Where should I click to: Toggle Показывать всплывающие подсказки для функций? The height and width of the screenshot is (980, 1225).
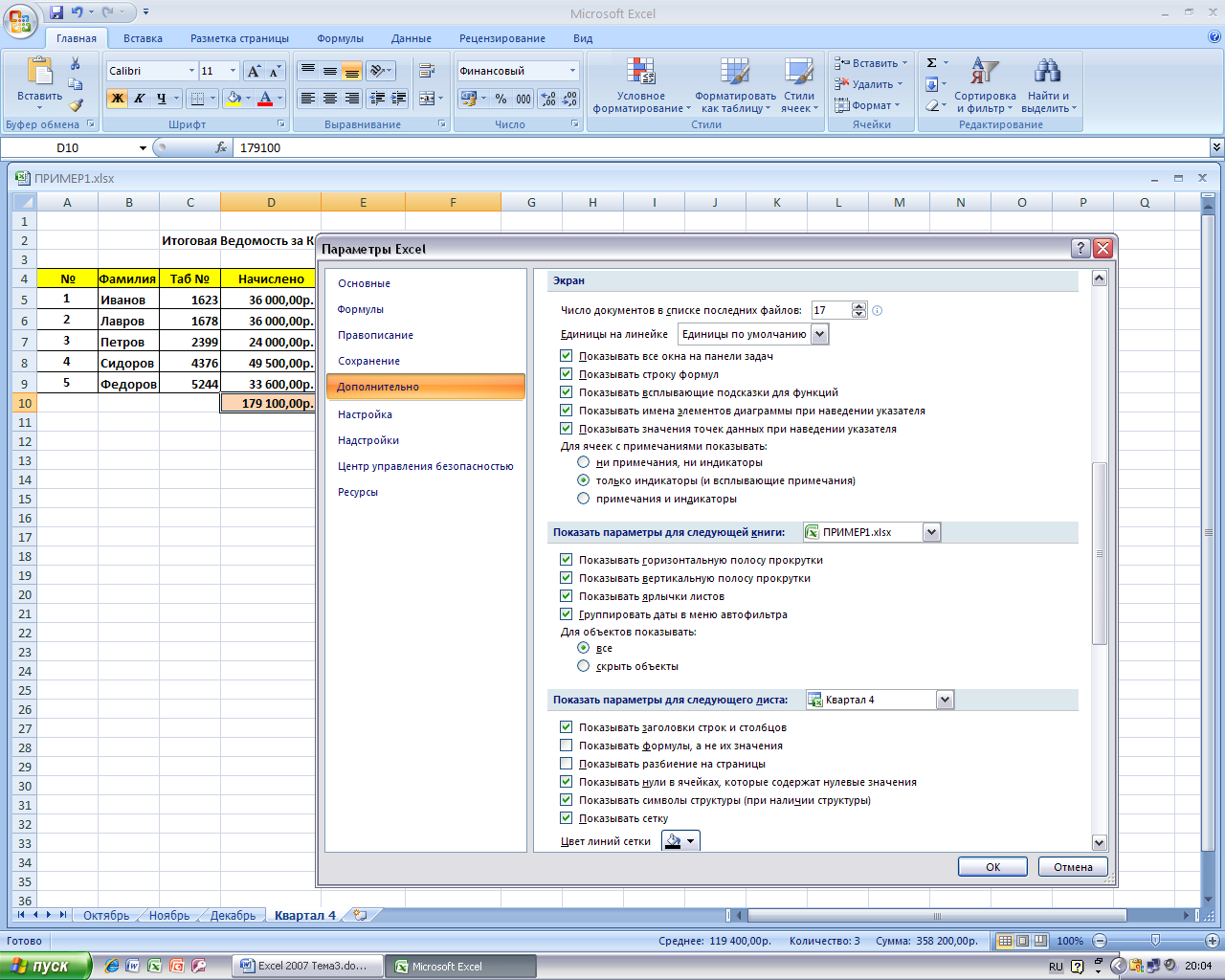click(x=566, y=392)
